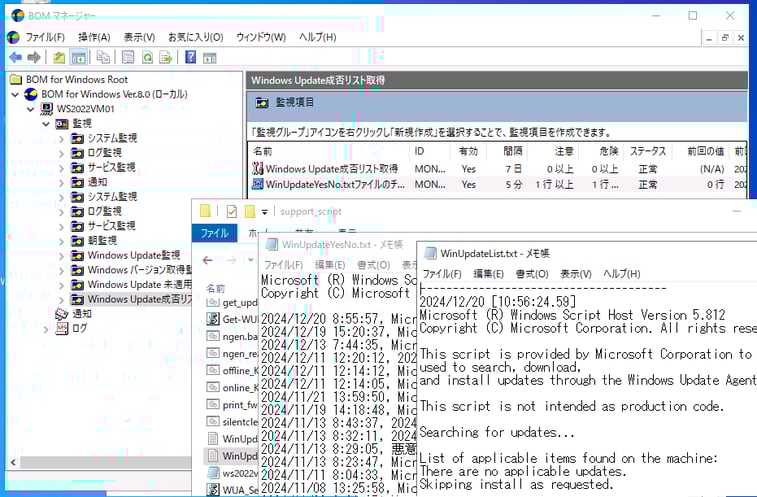The height and width of the screenshot is (497, 757).
Task: Click the 監視項目 header folder icon
Action: (262, 102)
